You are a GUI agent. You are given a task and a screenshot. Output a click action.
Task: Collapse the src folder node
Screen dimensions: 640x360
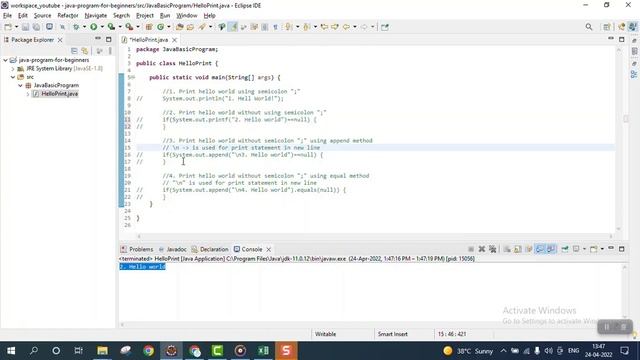coord(13,77)
